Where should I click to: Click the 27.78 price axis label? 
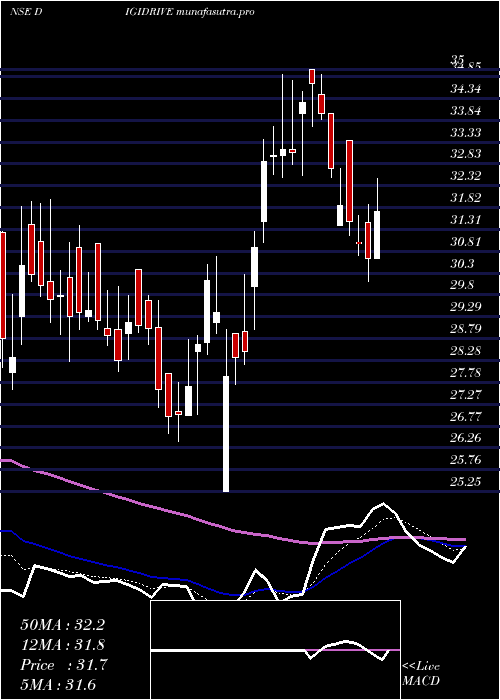coord(466,373)
